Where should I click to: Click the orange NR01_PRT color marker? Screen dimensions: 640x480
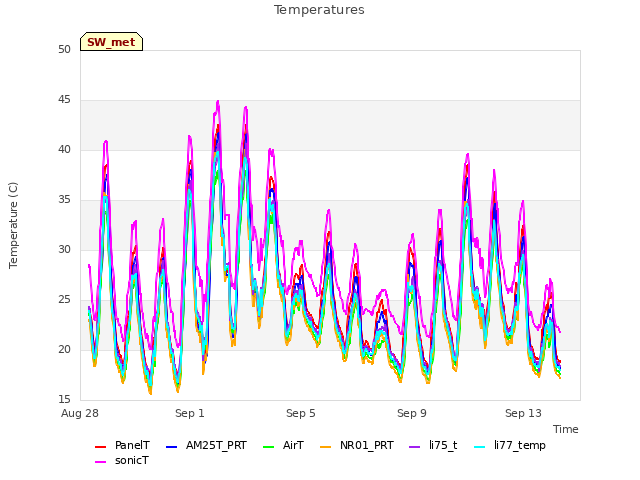coord(325,447)
